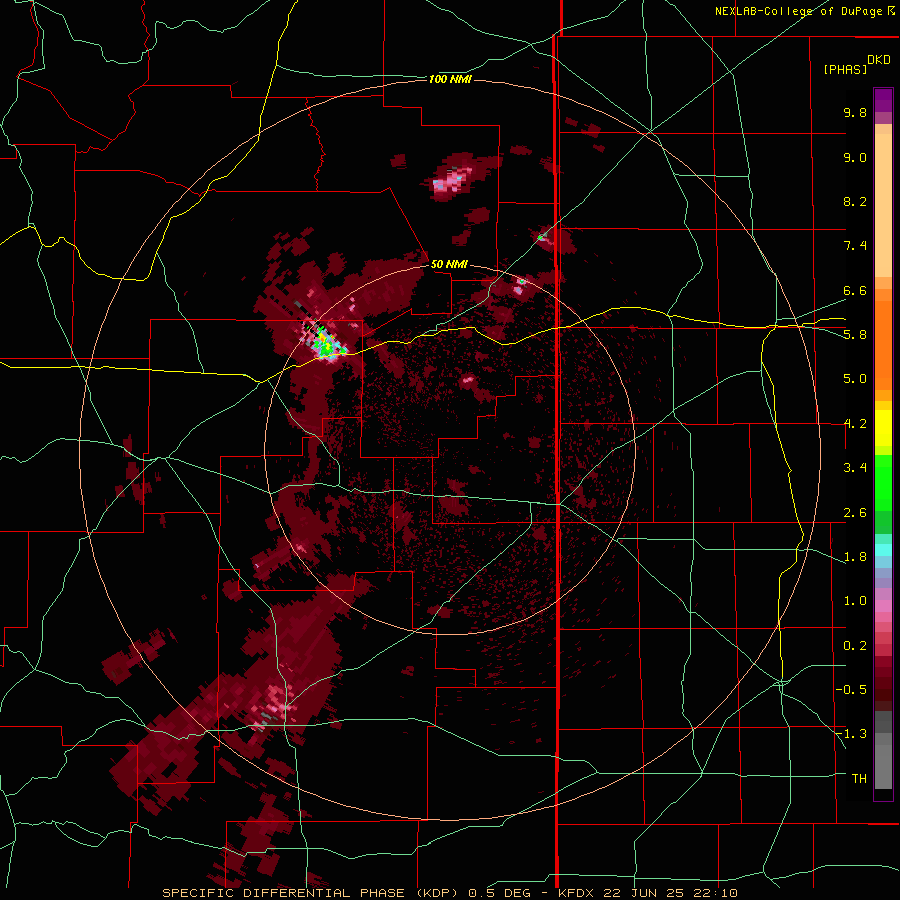Viewport: 900px width, 900px height.
Task: Click the 9.8 scale value
Action: [x=855, y=112]
